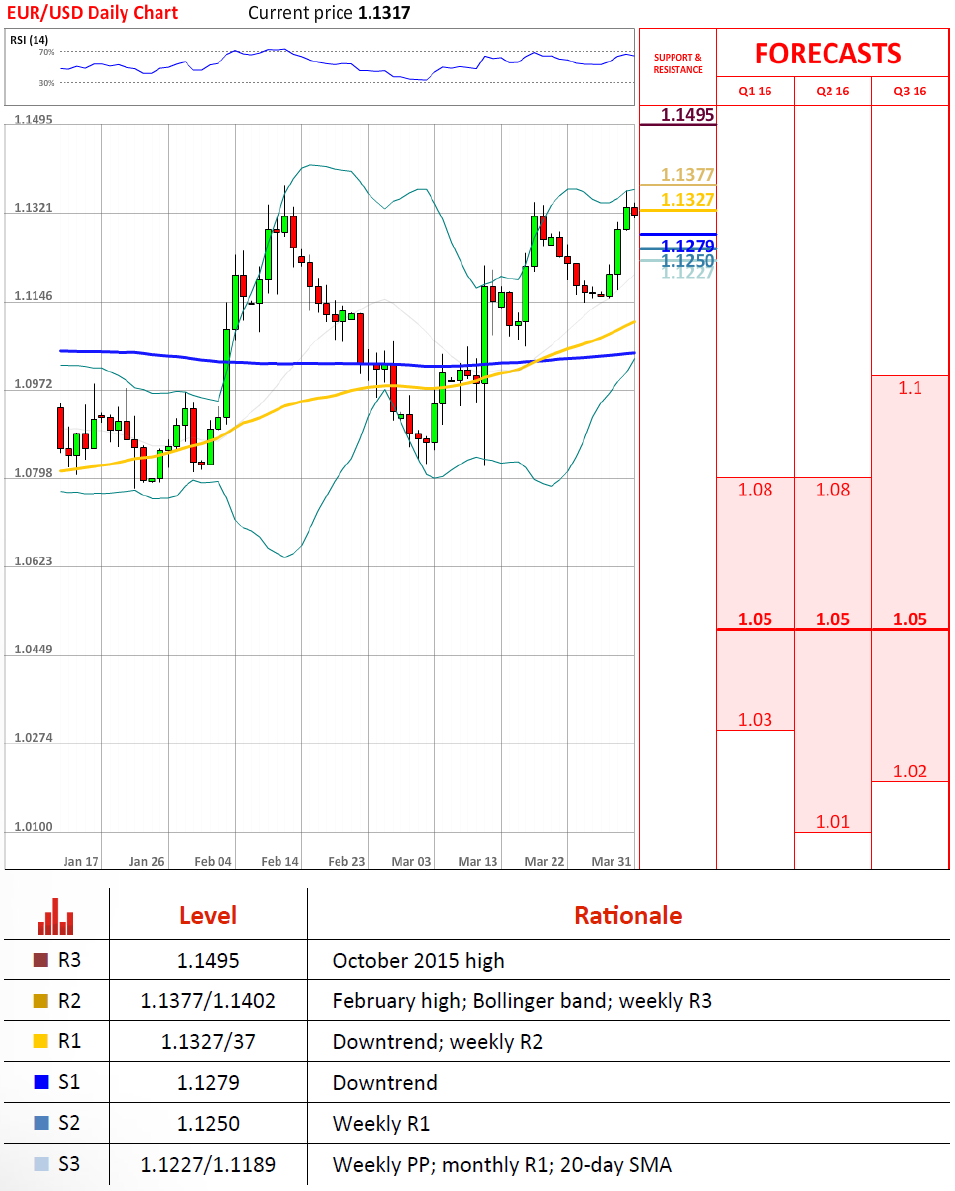Click the October 2015 high rationale
The width and height of the screenshot is (955, 1191).
click(x=419, y=961)
